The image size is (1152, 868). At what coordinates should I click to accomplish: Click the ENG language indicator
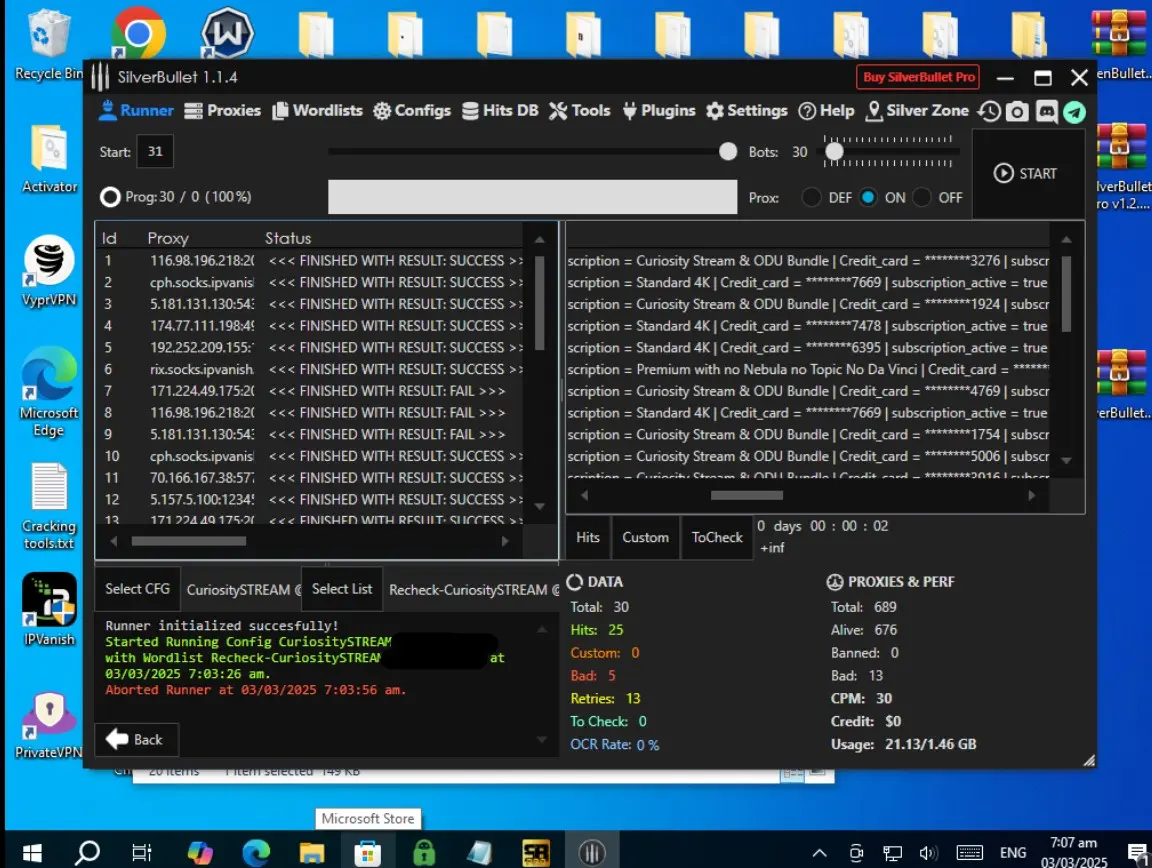click(x=1012, y=853)
